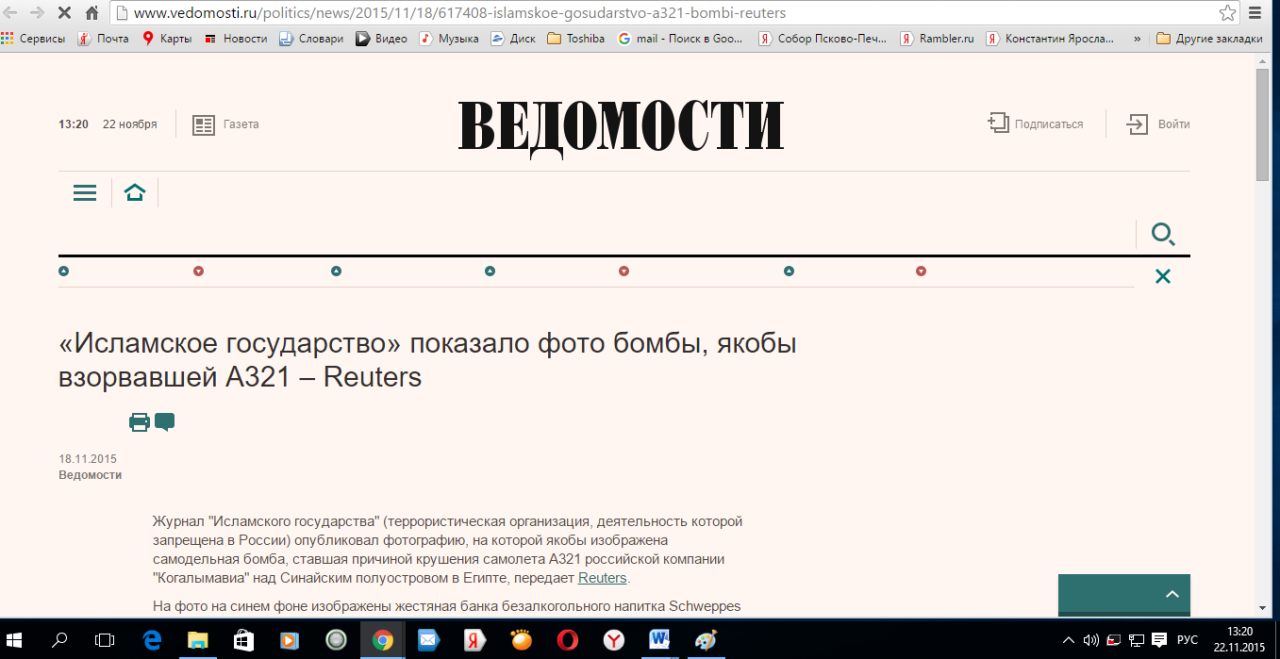Screen dimensions: 1280x659
Task: Switch to Microsoft Word taskbar icon
Action: click(x=660, y=640)
